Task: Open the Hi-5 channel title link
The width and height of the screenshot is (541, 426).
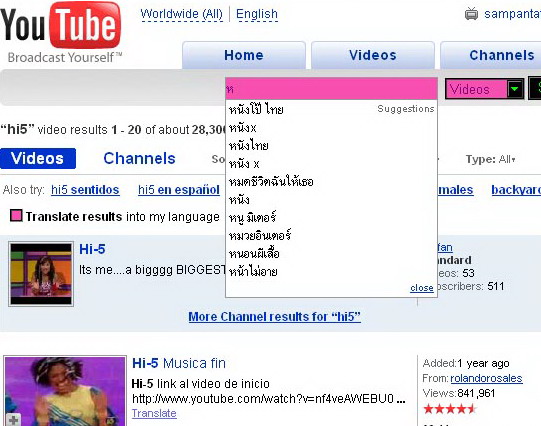Action: pyautogui.click(x=92, y=249)
